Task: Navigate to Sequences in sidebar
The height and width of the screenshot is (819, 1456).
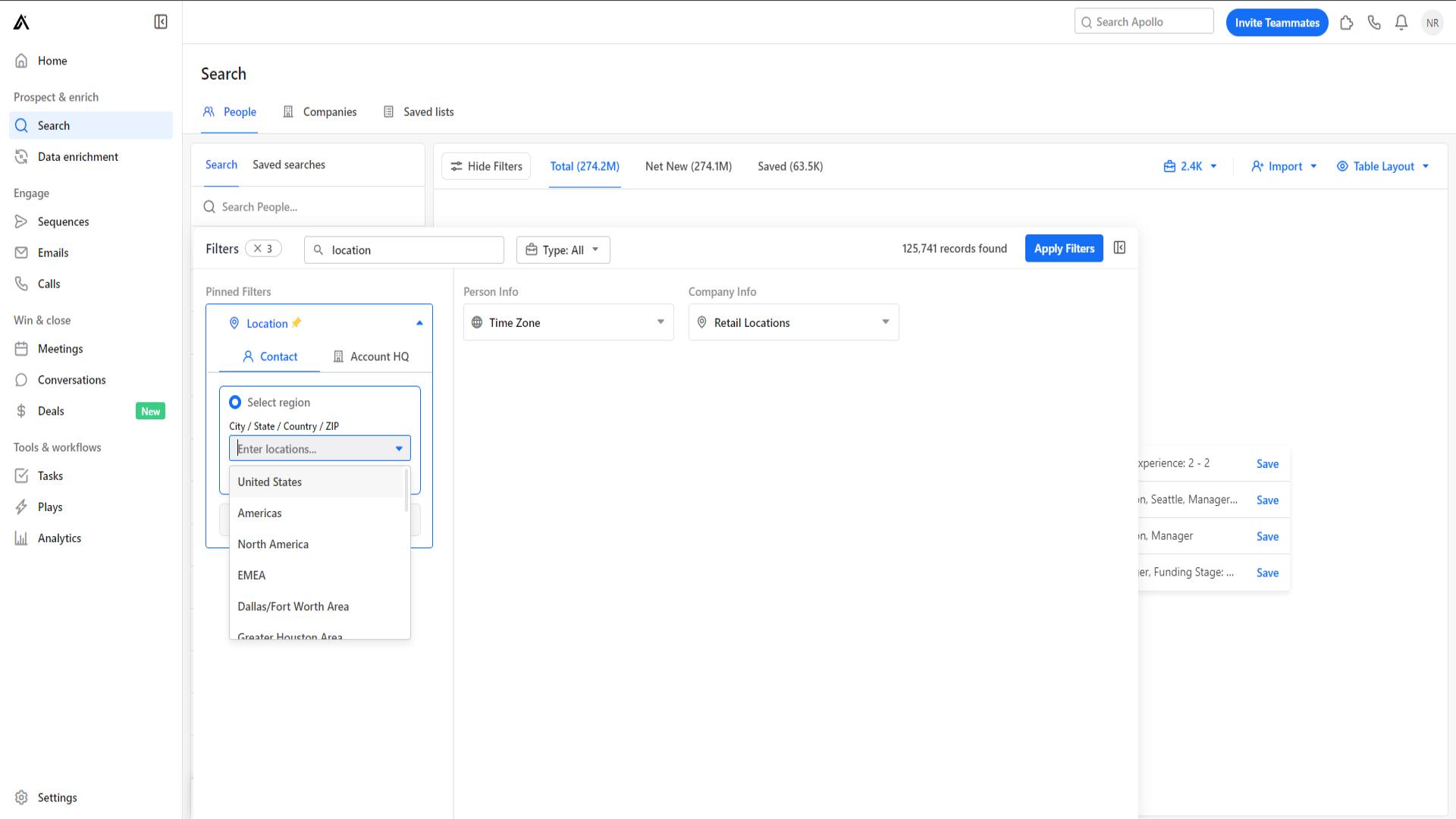Action: tap(63, 221)
